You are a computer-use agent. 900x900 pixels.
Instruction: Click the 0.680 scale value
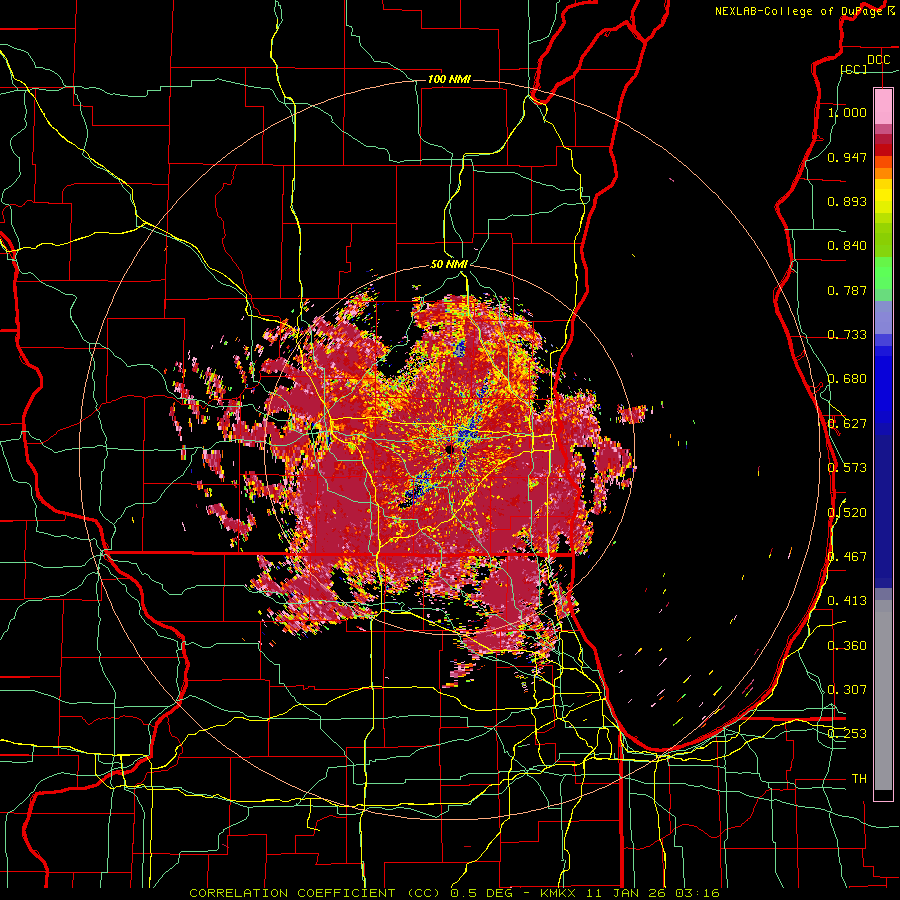pyautogui.click(x=847, y=379)
